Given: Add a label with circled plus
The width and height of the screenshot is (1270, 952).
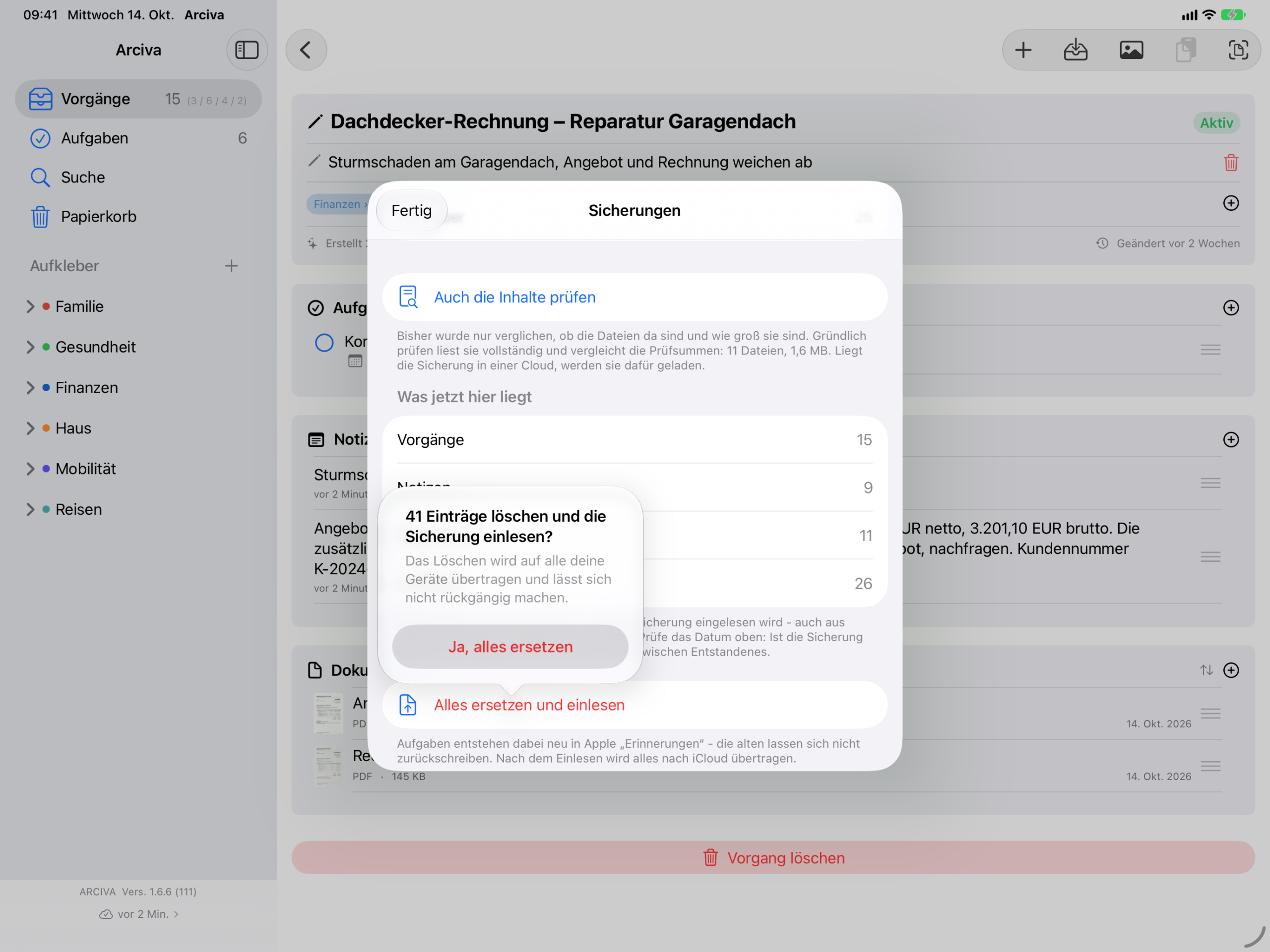Looking at the screenshot, I should pos(1231,203).
